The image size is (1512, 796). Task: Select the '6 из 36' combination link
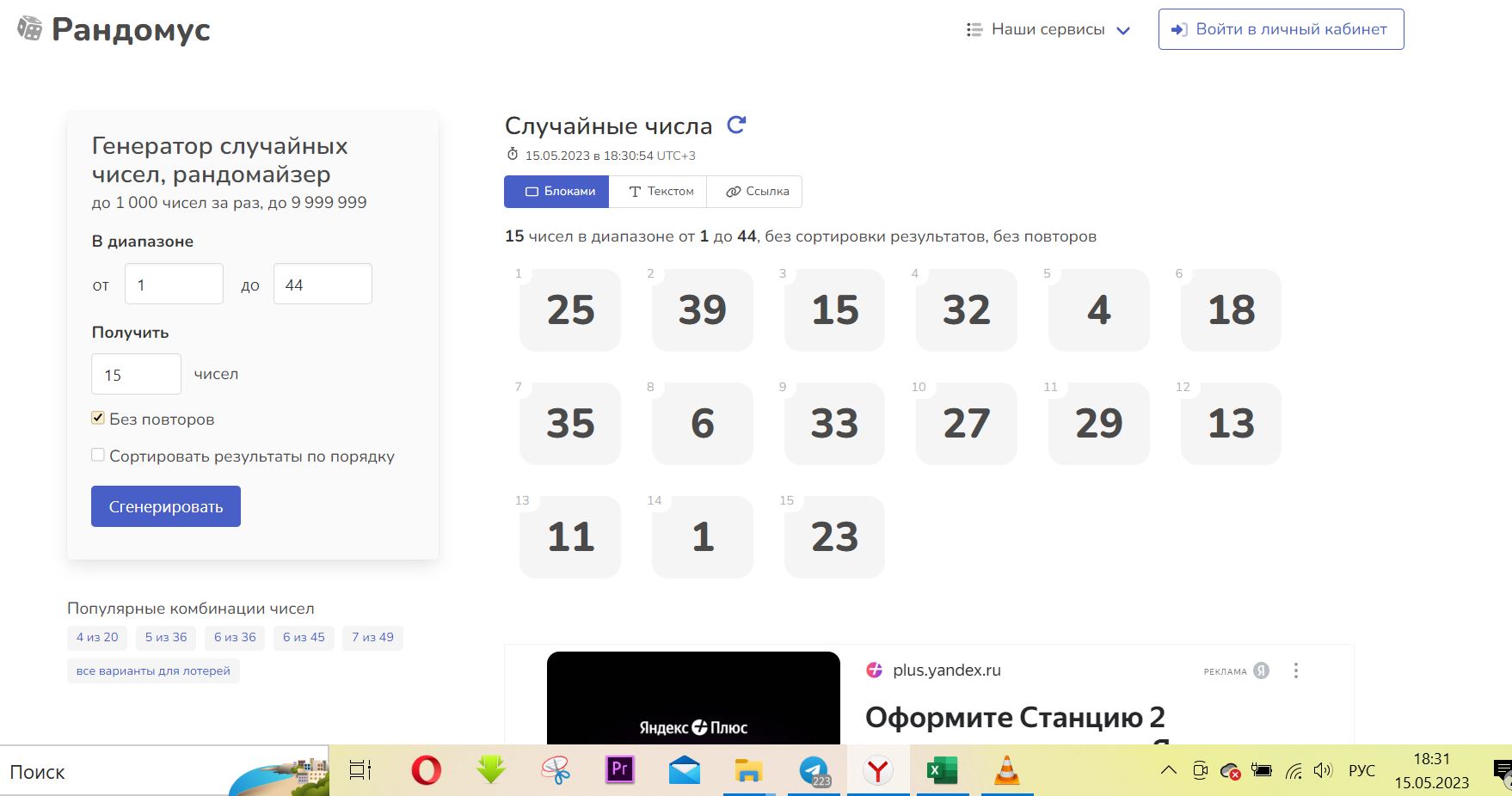point(235,637)
